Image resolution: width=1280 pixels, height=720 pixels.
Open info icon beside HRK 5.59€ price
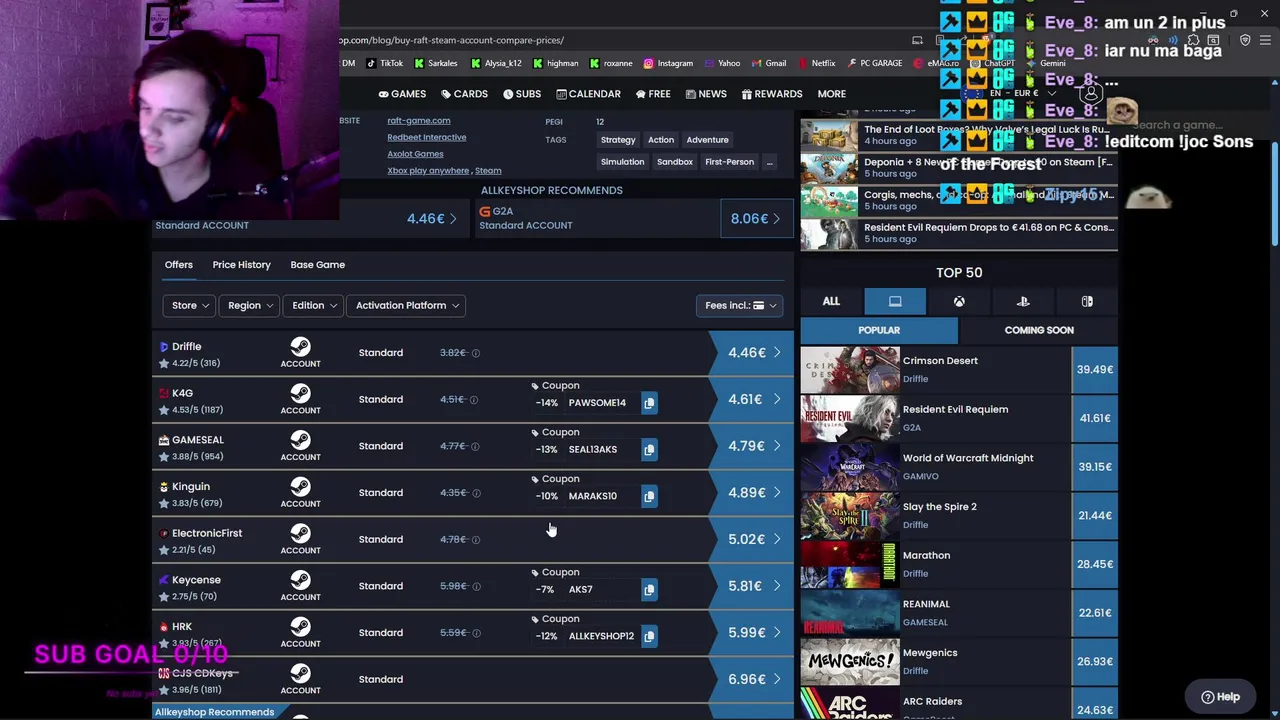click(476, 633)
